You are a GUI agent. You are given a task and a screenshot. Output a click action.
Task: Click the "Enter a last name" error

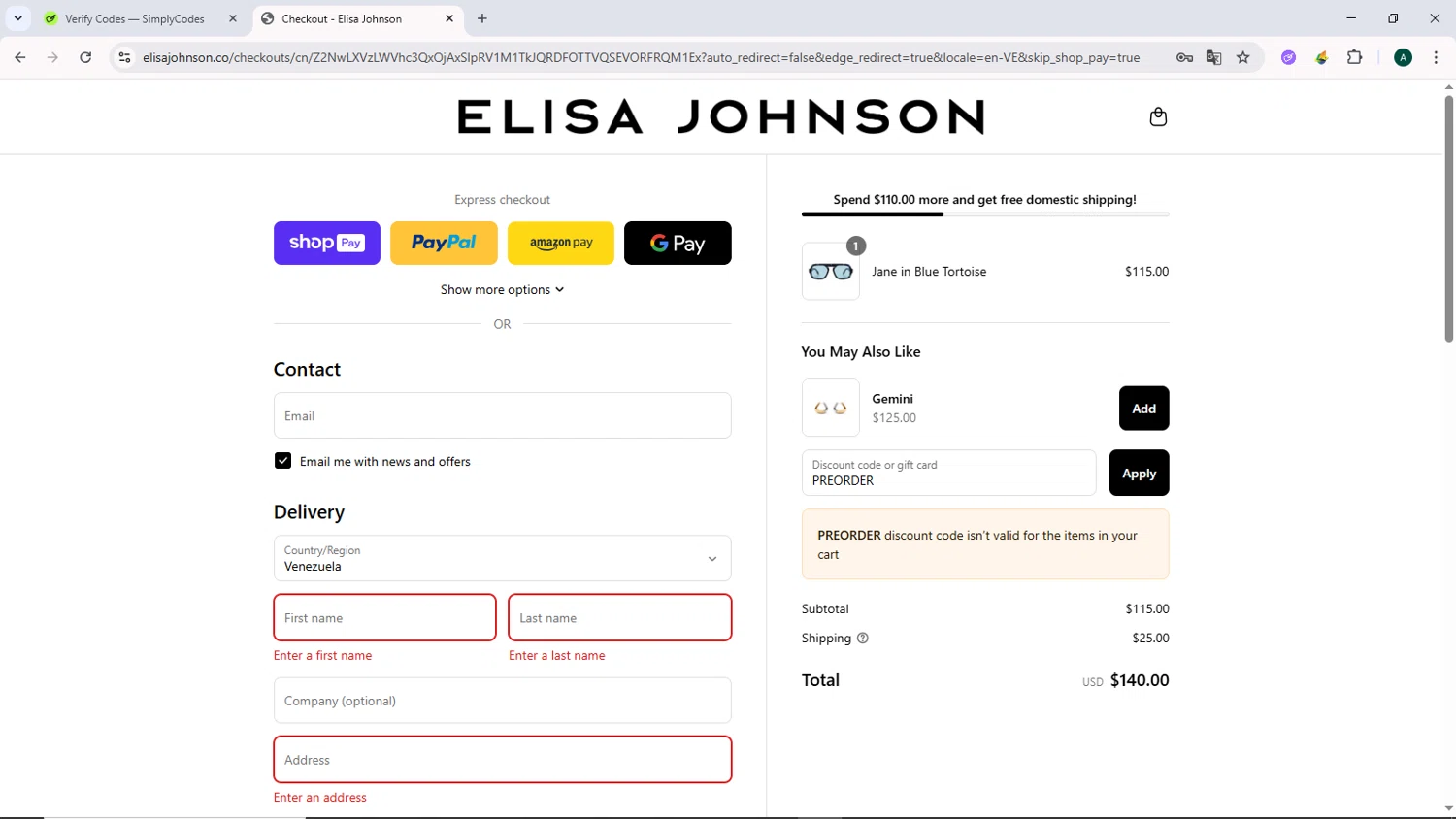(x=557, y=655)
